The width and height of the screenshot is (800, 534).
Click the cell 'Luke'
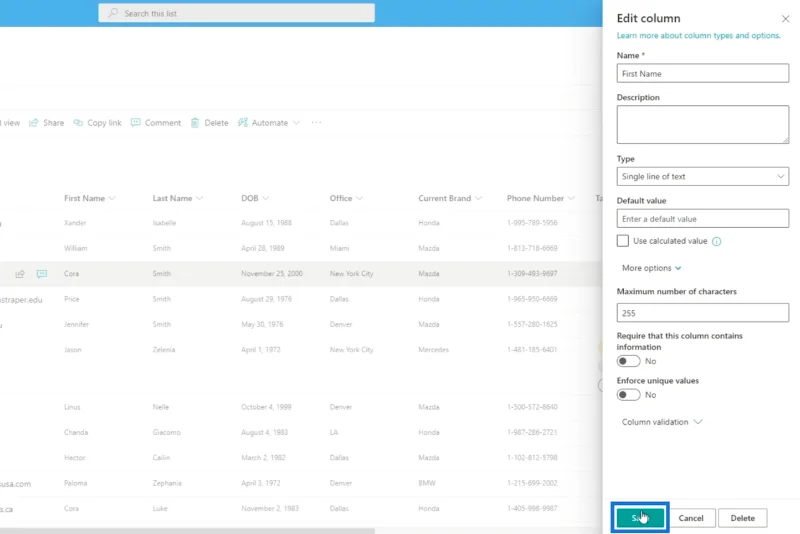(x=160, y=509)
